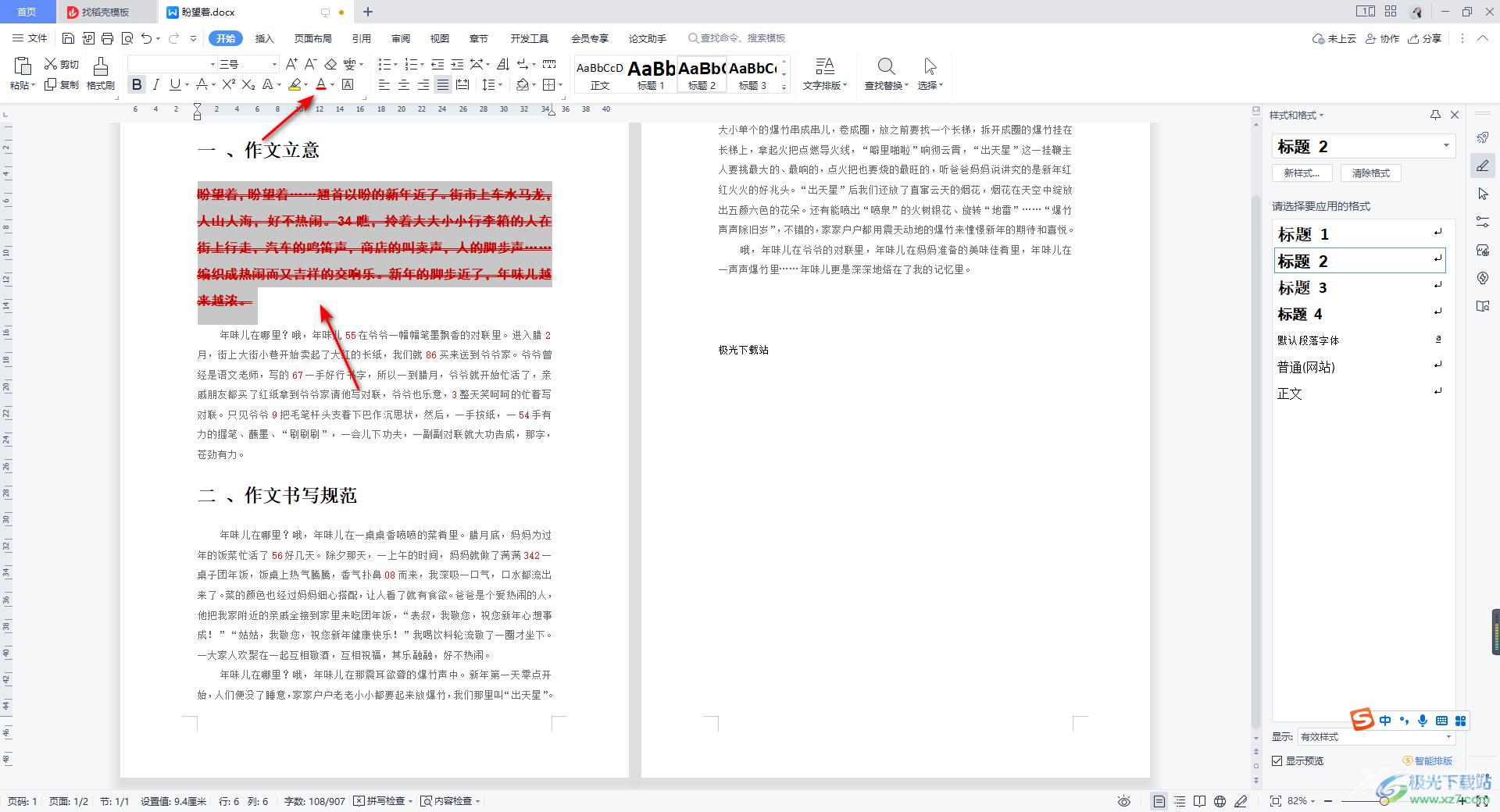Expand highlight color dropdown arrow

tap(305, 84)
